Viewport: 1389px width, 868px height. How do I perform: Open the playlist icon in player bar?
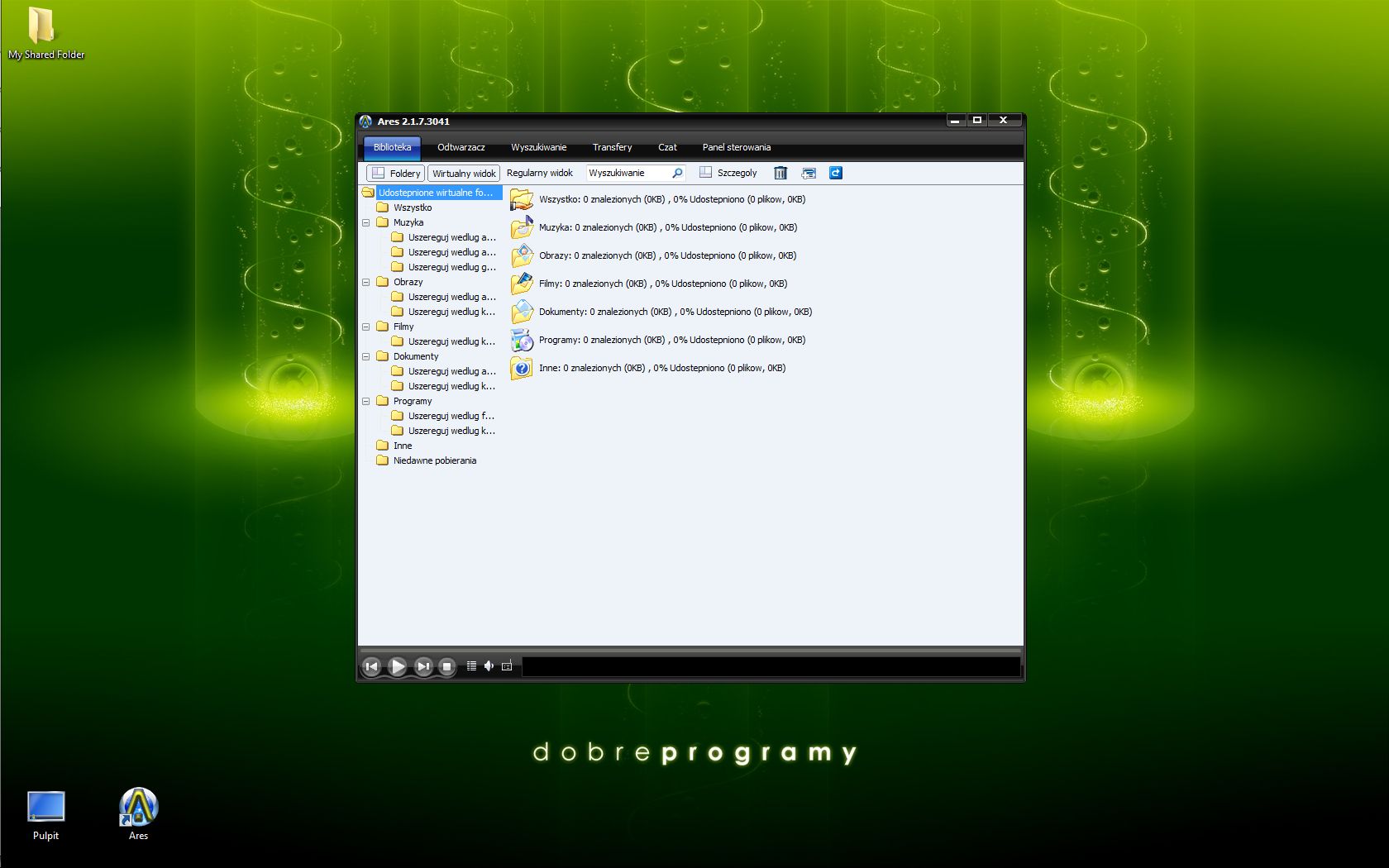pyautogui.click(x=471, y=666)
